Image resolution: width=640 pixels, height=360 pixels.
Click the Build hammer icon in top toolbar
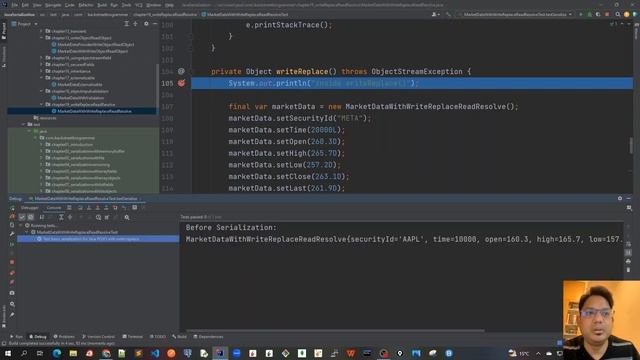449,14
